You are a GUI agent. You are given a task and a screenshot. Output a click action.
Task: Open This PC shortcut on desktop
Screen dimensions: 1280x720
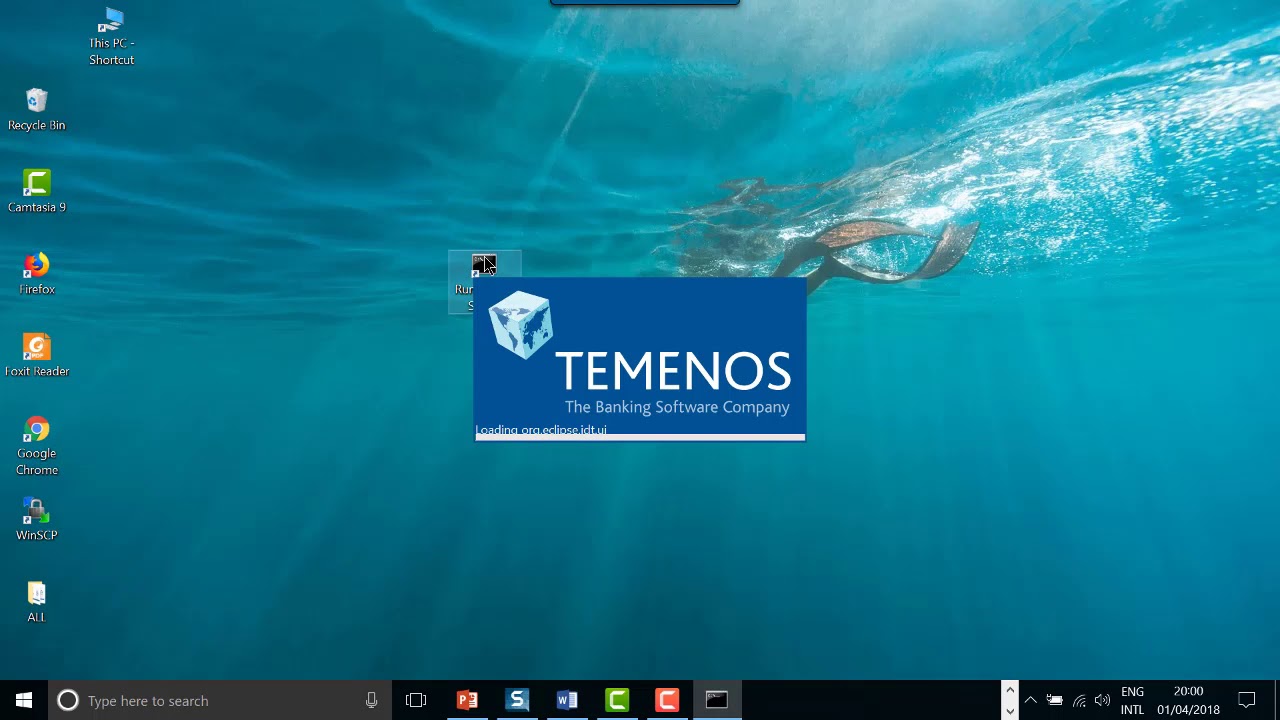coord(112,37)
